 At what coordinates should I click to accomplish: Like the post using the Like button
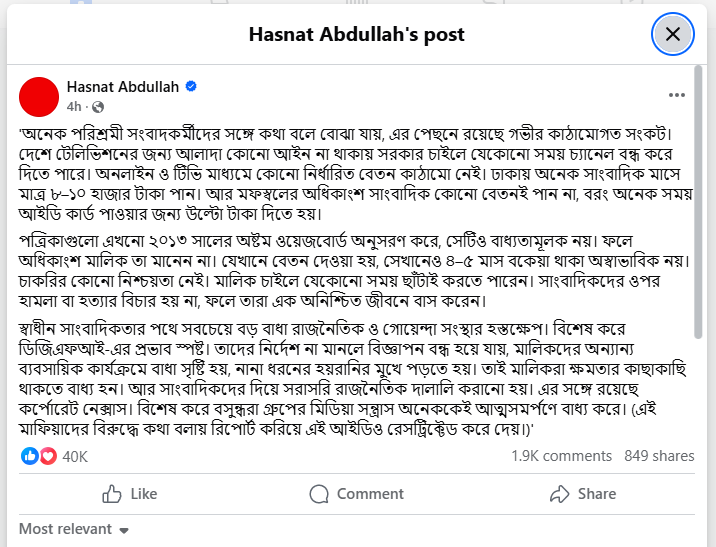click(x=130, y=494)
